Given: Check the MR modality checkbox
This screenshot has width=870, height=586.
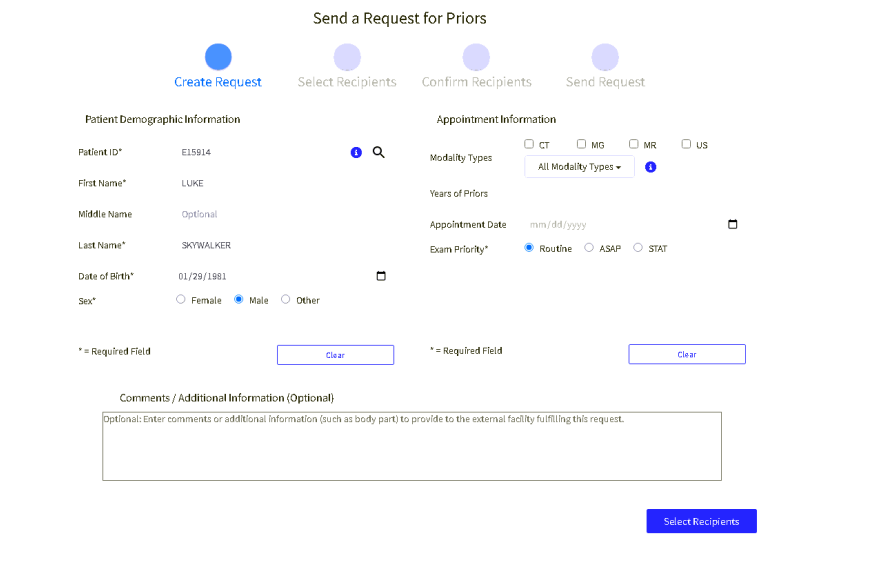Looking at the screenshot, I should (634, 144).
